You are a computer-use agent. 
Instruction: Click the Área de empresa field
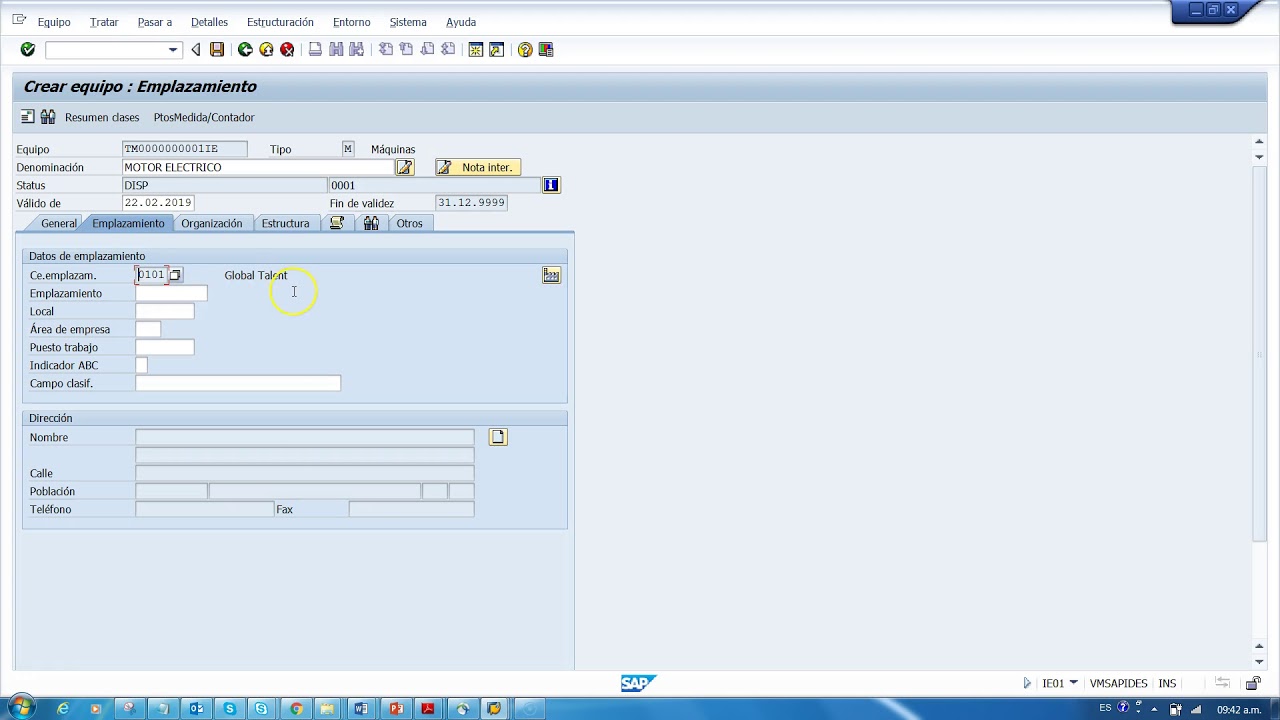coord(147,329)
